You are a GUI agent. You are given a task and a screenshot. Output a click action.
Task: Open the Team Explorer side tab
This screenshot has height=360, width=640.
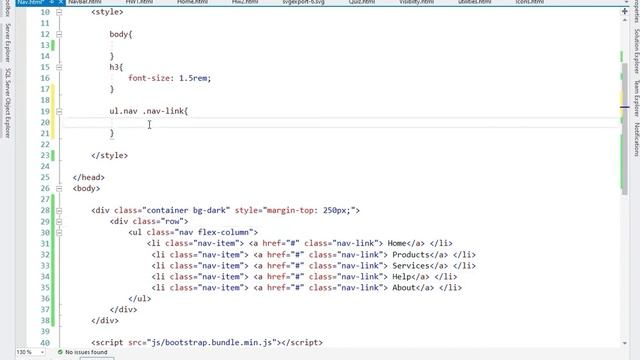click(x=636, y=98)
